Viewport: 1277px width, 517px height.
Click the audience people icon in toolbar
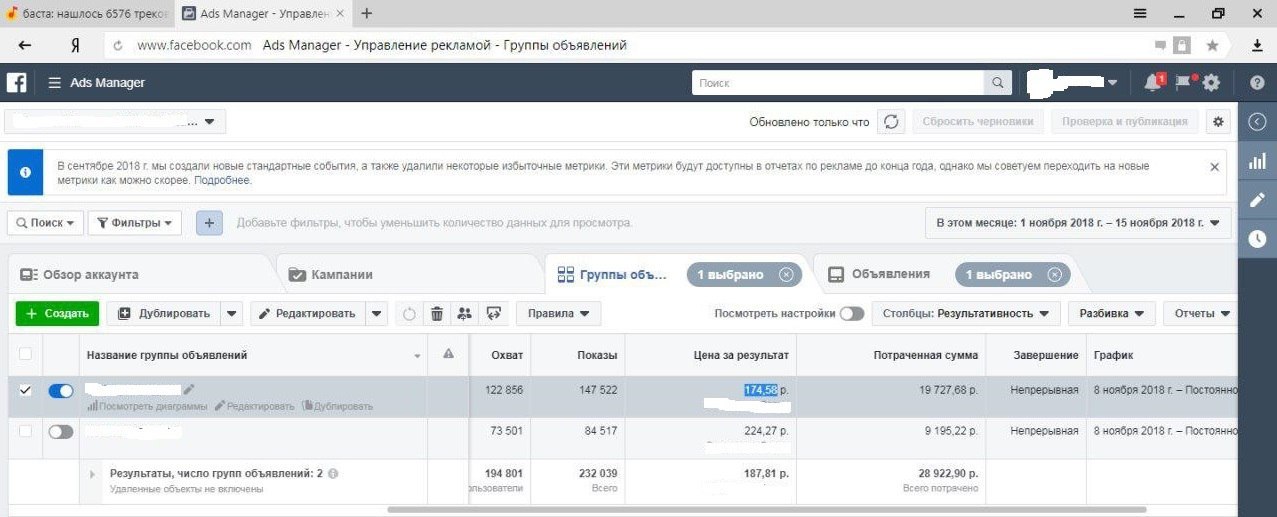pos(464,314)
